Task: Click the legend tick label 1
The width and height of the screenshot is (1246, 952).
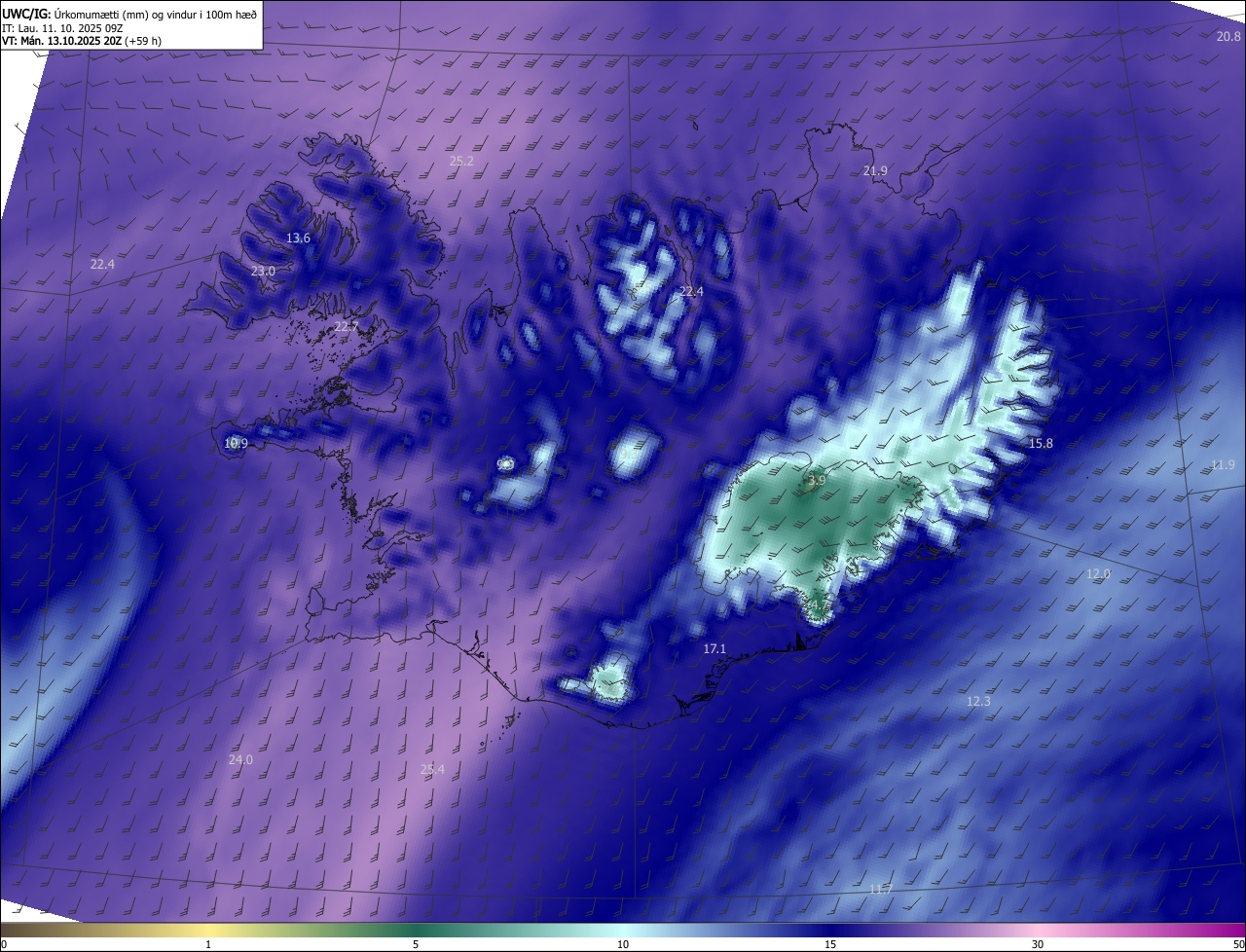Action: point(208,944)
